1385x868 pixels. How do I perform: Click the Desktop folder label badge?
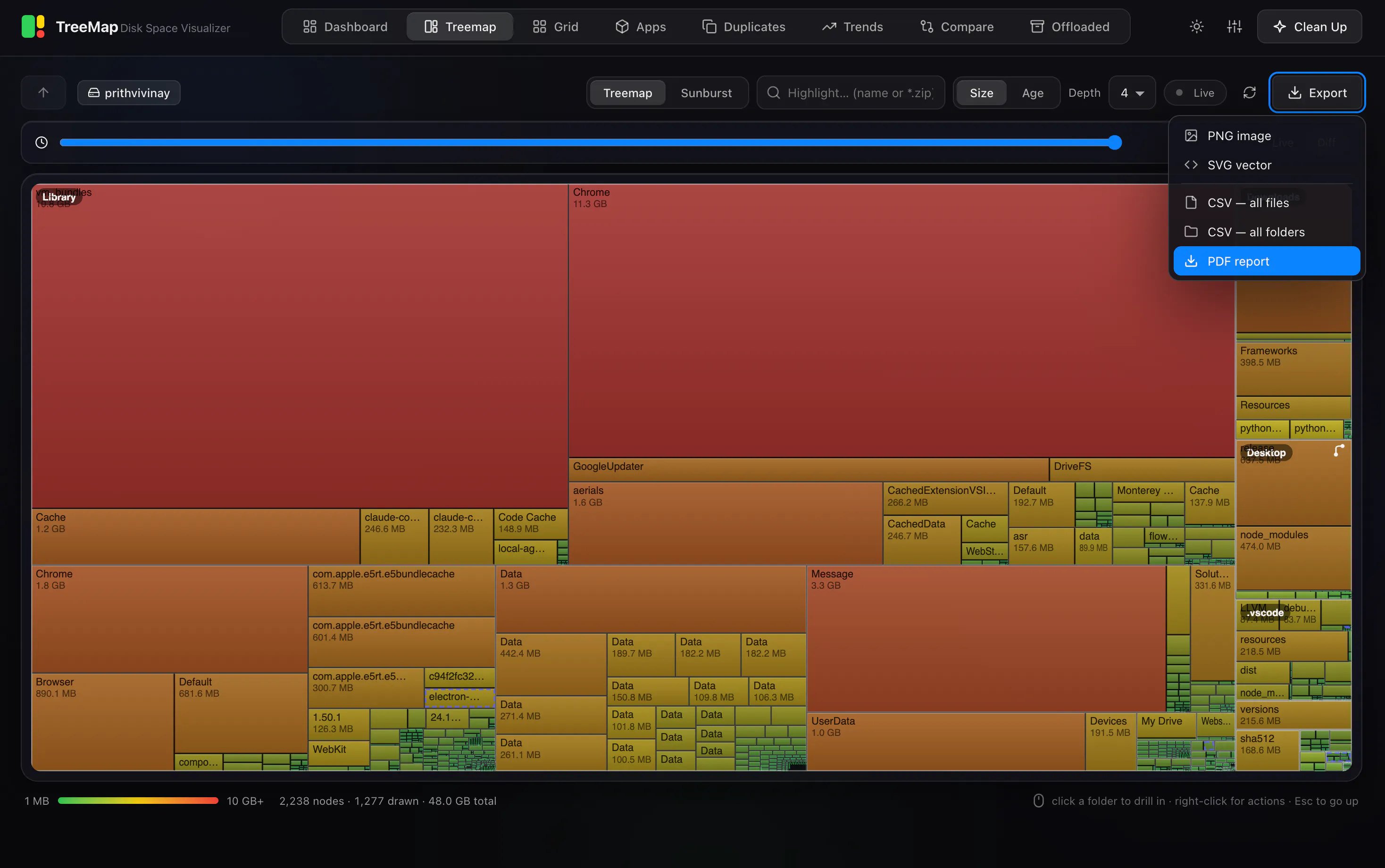tap(1266, 452)
